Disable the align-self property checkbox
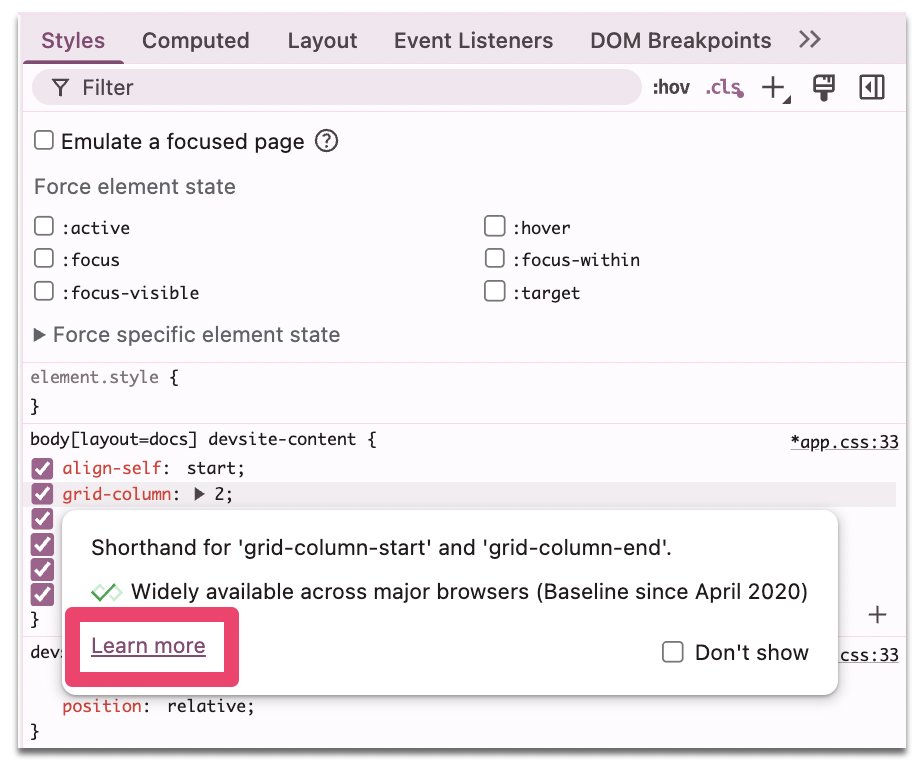 click(x=41, y=468)
